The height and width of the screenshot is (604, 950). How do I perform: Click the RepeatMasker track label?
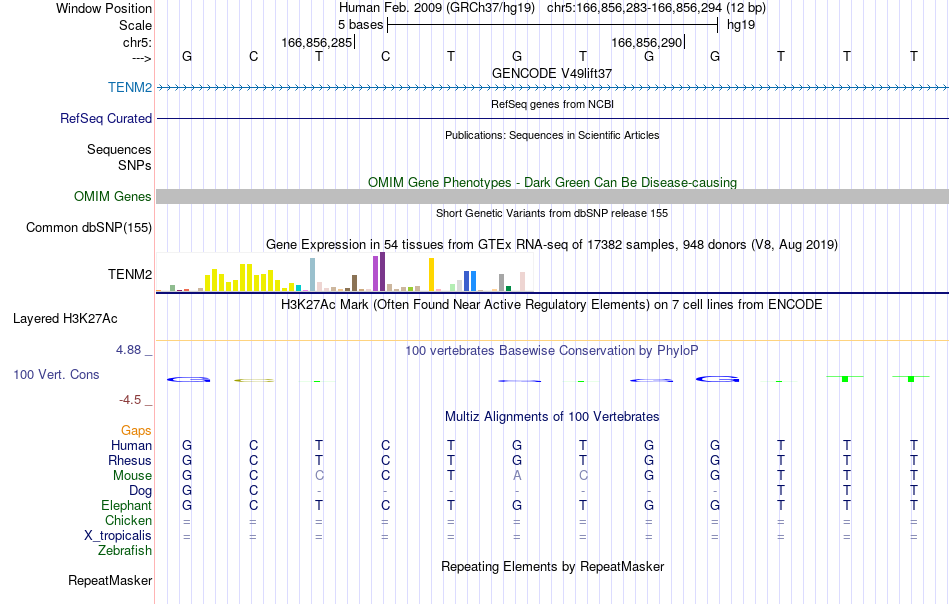(x=110, y=580)
